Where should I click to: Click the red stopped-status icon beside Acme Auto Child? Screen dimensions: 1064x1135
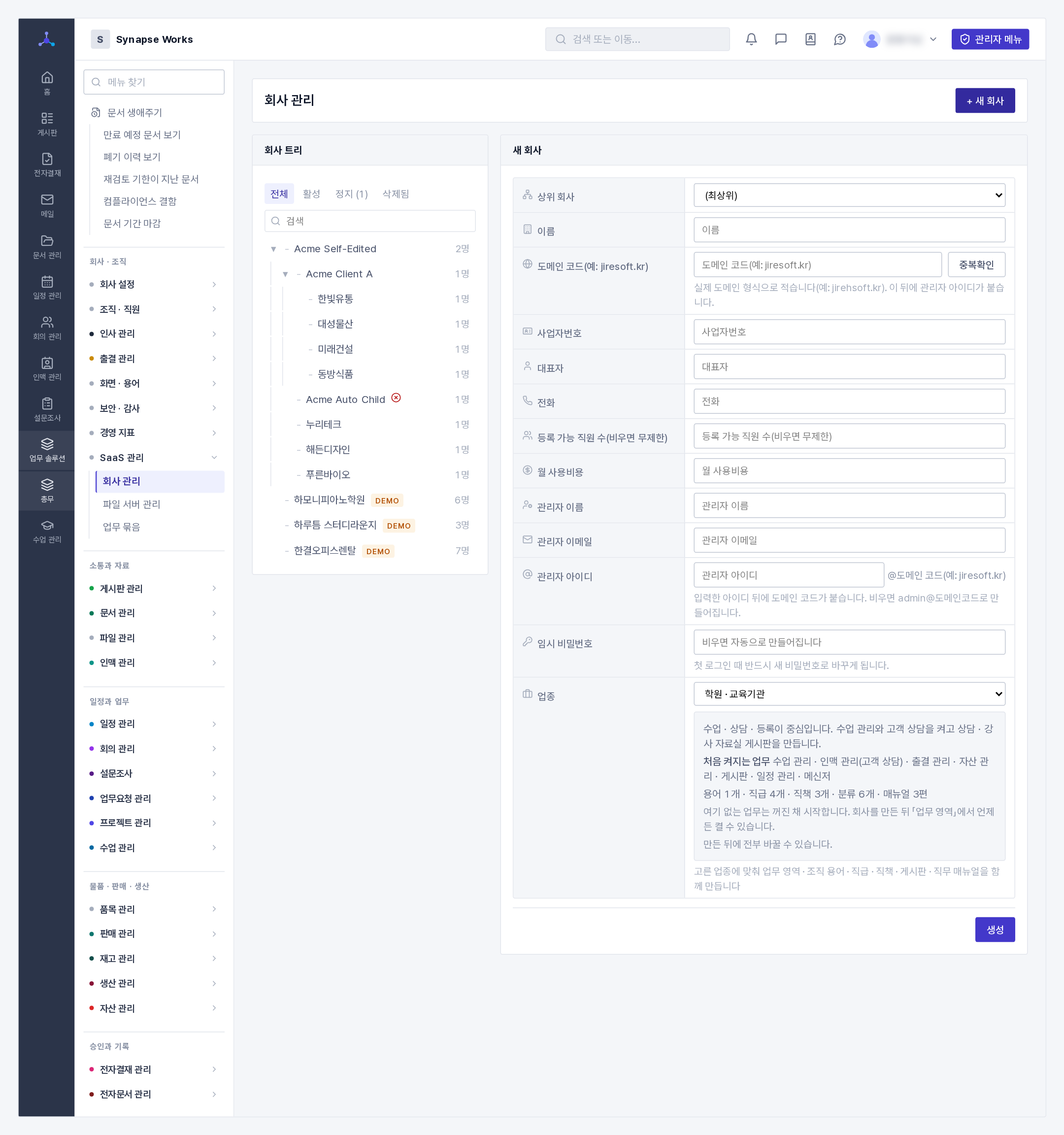396,398
